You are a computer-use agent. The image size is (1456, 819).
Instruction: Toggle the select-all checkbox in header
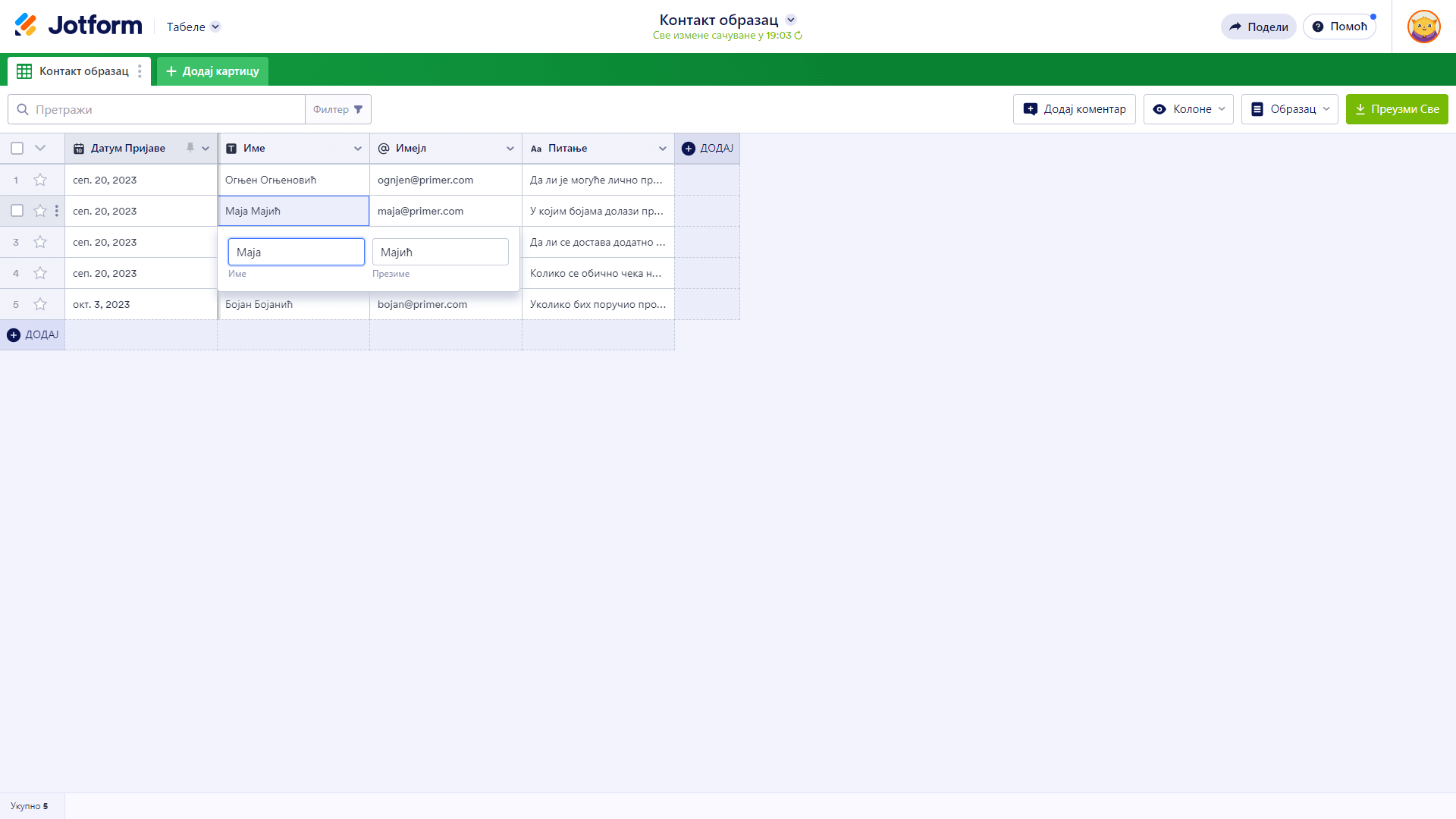click(17, 149)
